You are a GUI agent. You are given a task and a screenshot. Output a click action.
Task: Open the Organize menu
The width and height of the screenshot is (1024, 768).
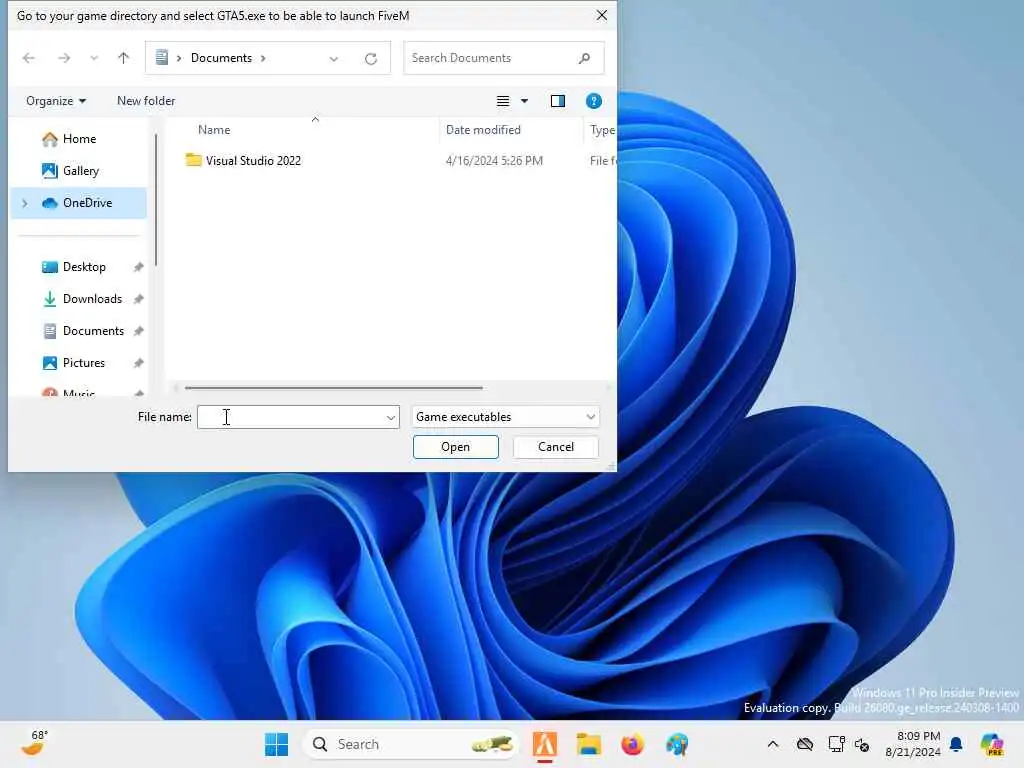coord(56,101)
